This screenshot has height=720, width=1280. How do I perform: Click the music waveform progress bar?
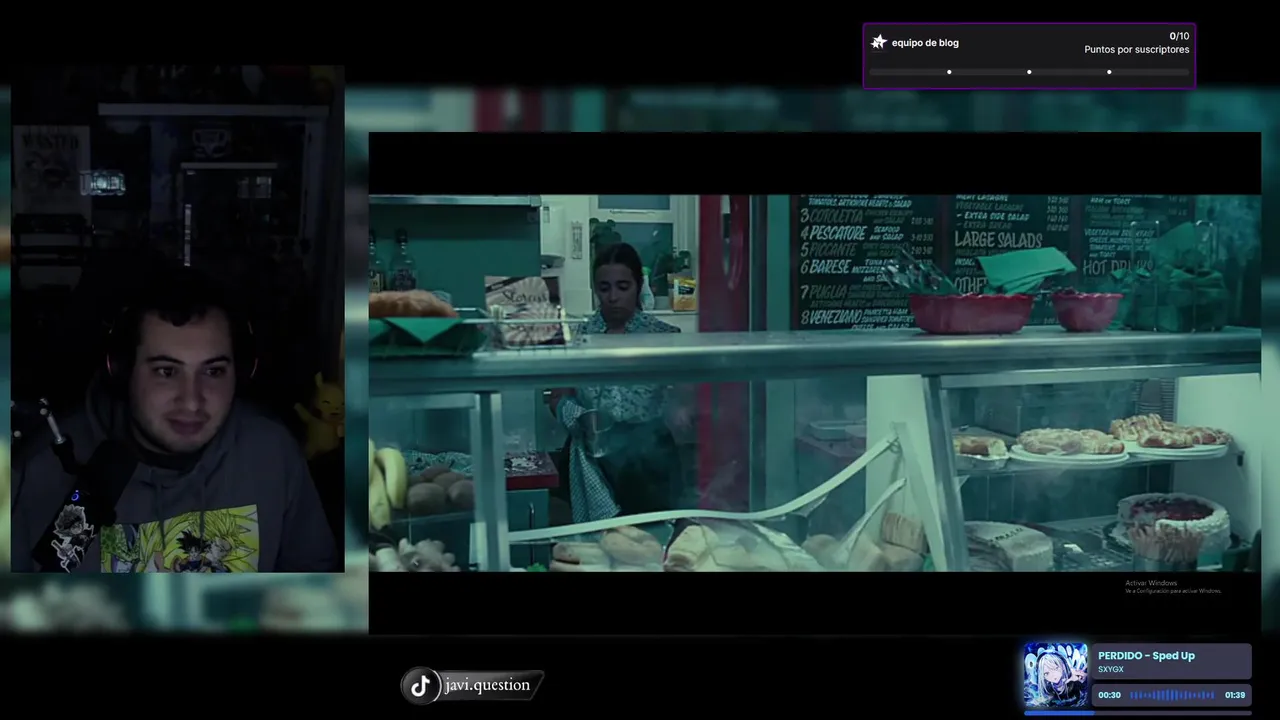click(1172, 695)
